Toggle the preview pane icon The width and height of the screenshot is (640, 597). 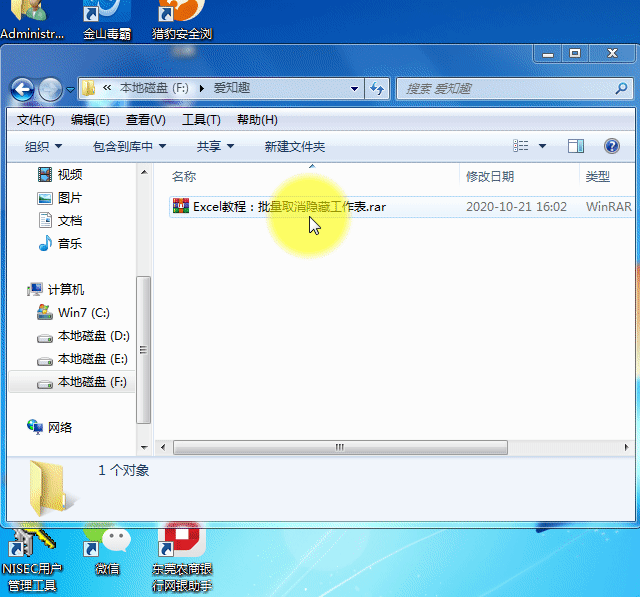(576, 146)
